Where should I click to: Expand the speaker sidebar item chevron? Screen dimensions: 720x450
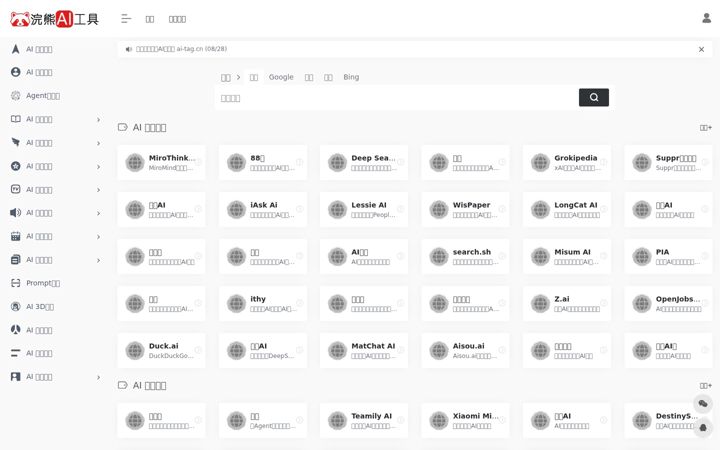click(x=98, y=213)
